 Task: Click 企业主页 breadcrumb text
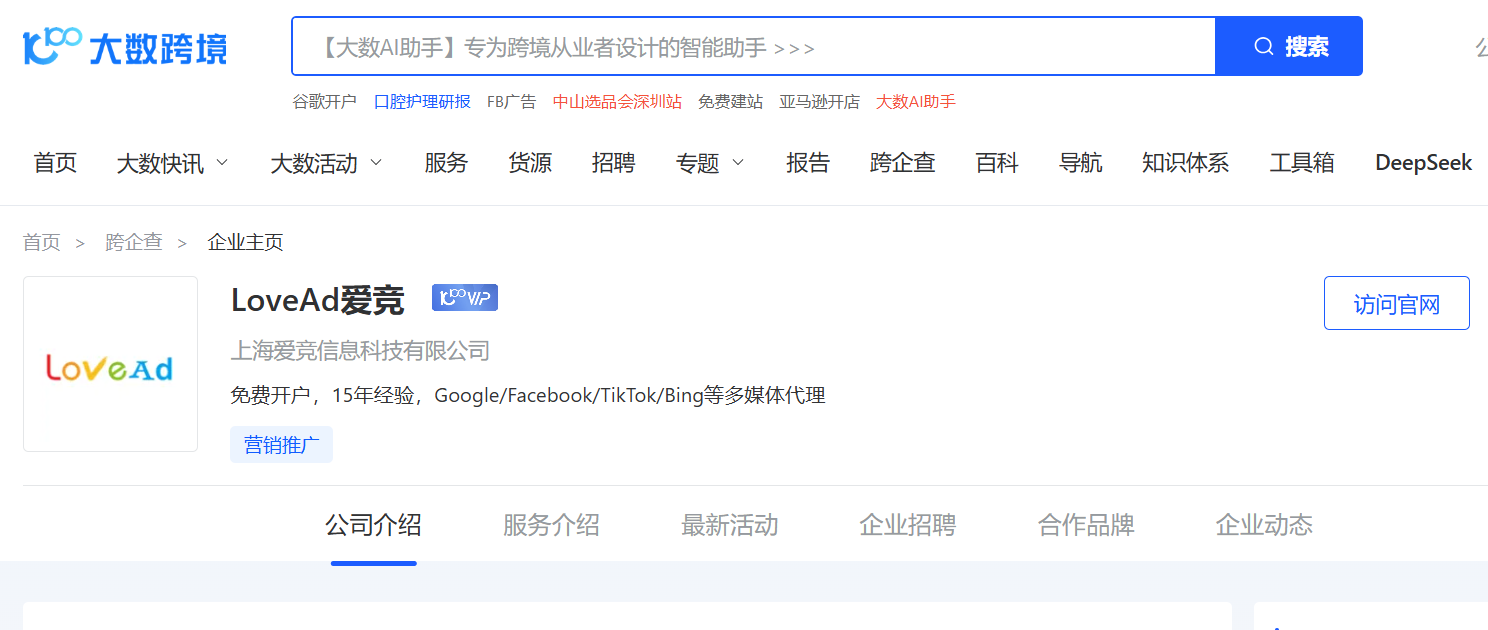(x=245, y=242)
